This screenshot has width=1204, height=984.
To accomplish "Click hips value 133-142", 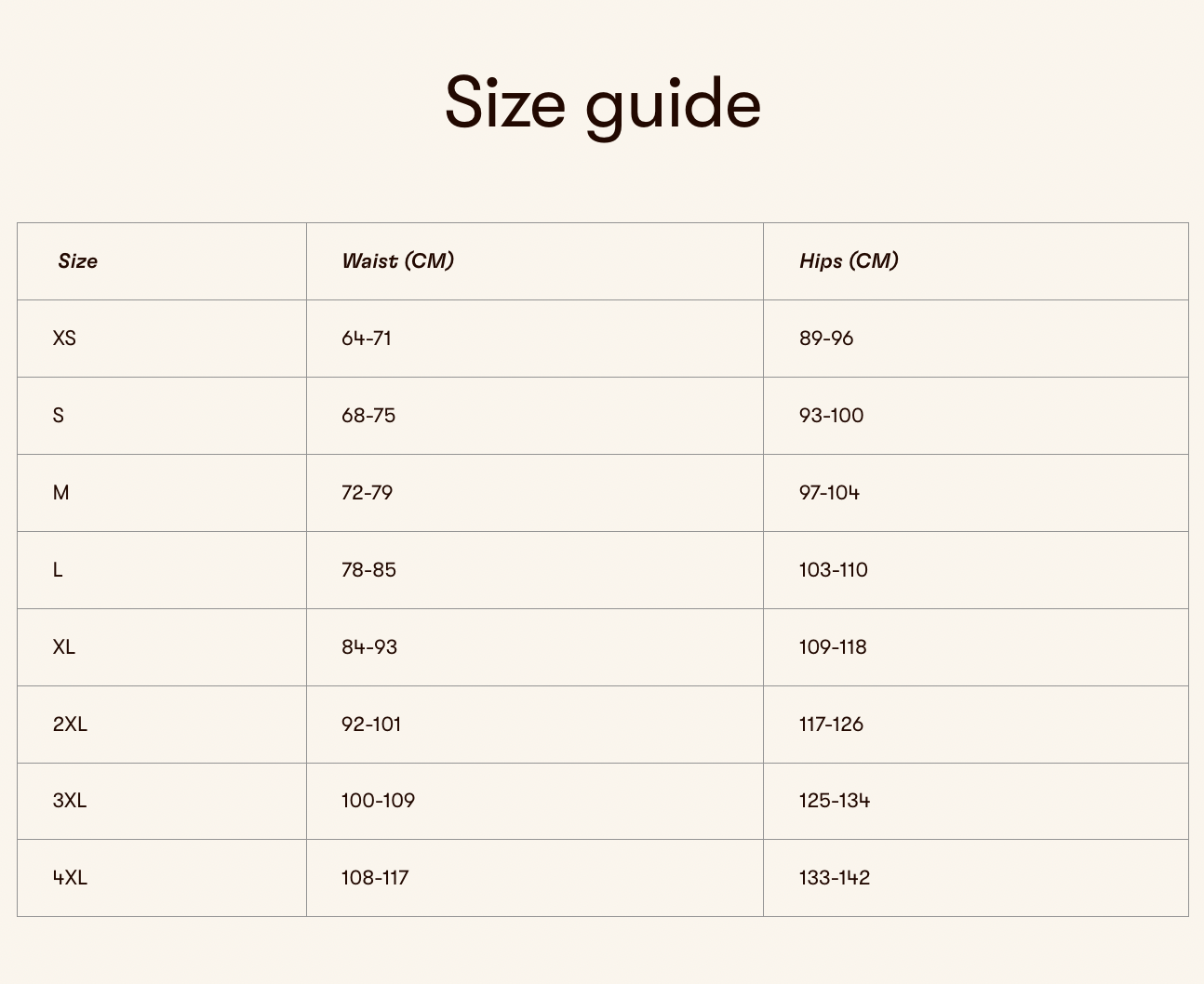I will point(835,878).
